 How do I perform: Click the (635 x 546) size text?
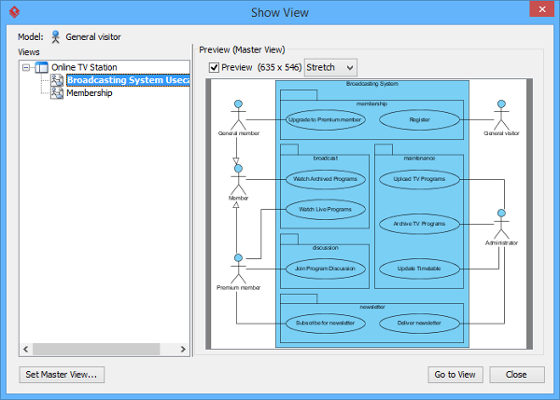coord(279,67)
